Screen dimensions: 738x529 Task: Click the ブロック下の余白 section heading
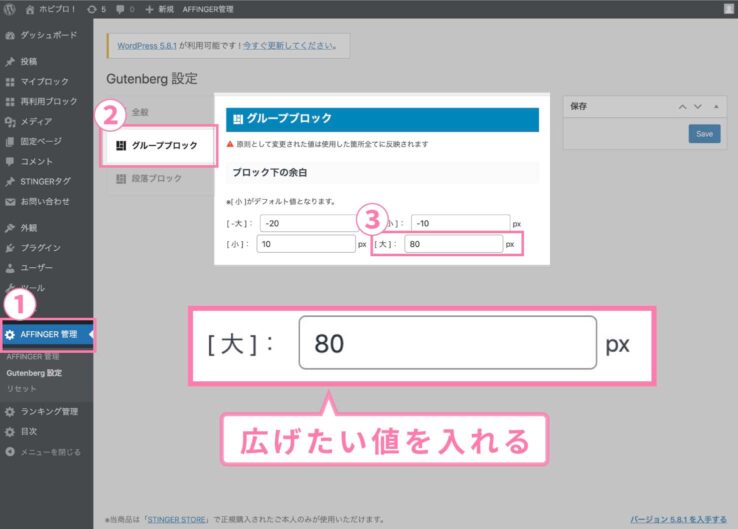point(270,173)
